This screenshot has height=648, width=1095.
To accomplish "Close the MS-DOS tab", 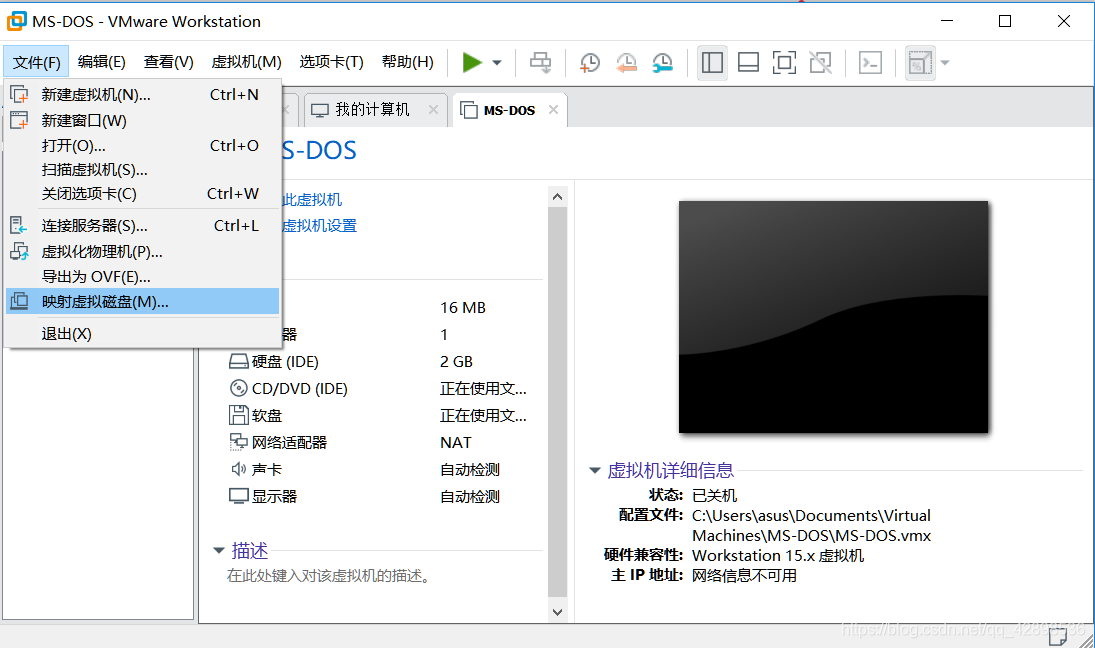I will coord(553,110).
